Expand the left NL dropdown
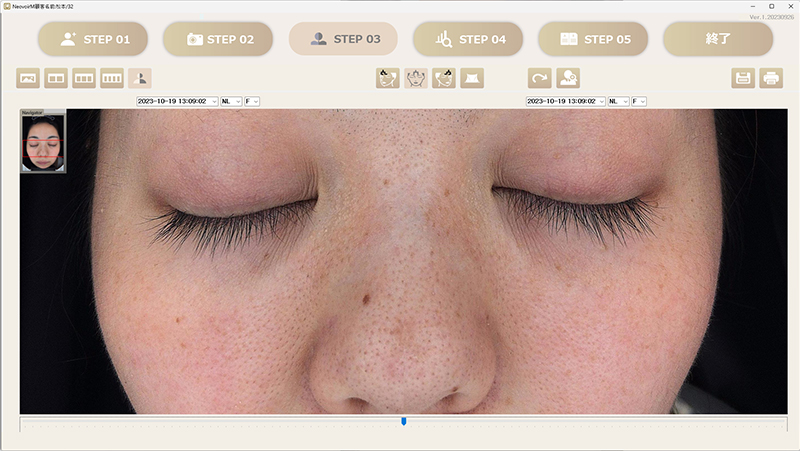800x451 pixels. coord(238,101)
